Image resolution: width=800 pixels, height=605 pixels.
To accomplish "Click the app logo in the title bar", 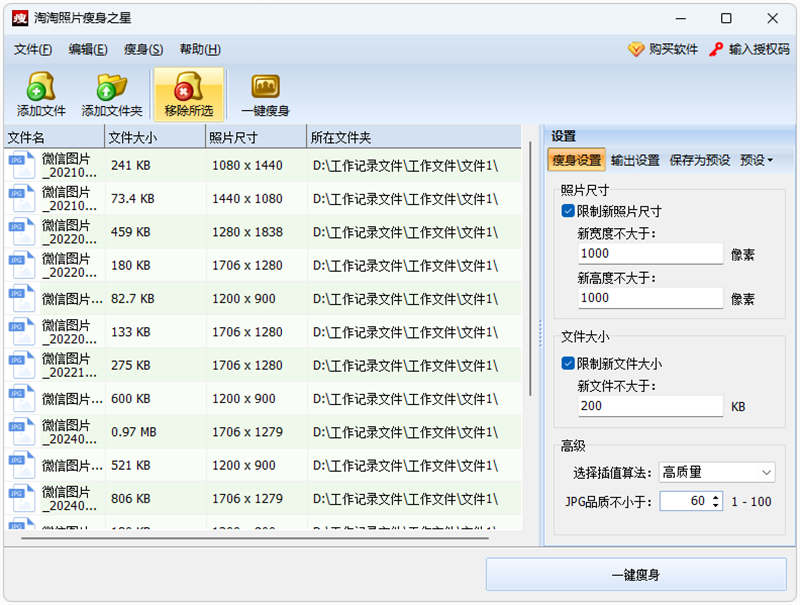I will point(20,18).
